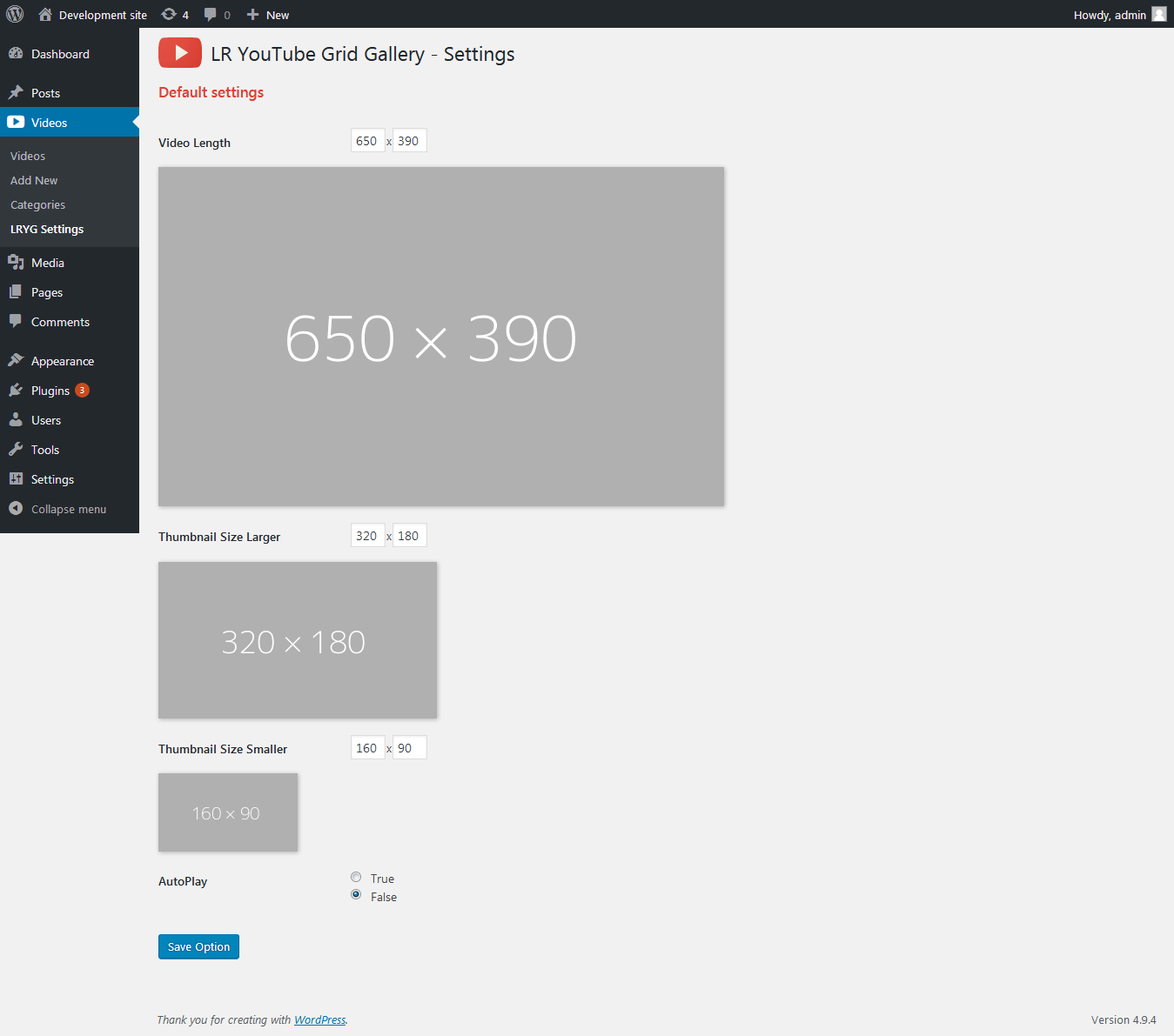The height and width of the screenshot is (1036, 1174).
Task: Click the 160 × 90 preview placeholder
Action: [228, 812]
